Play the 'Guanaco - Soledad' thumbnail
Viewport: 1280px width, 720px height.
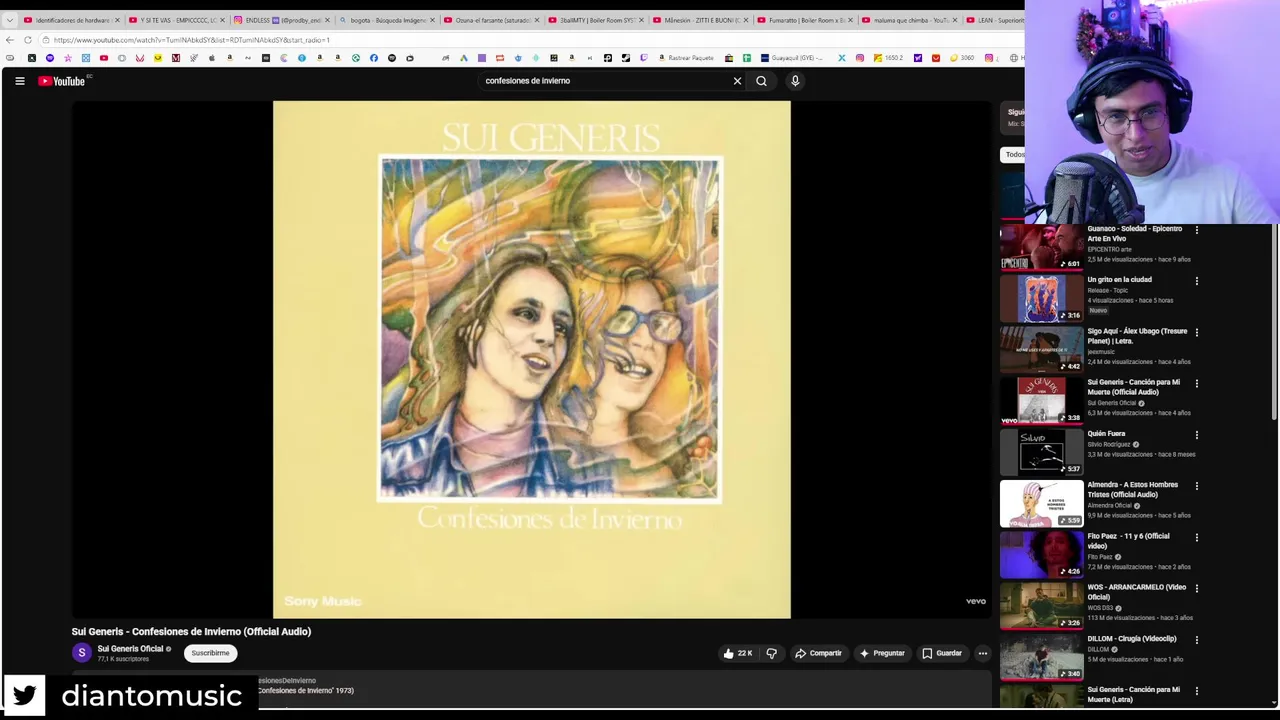(x=1041, y=247)
